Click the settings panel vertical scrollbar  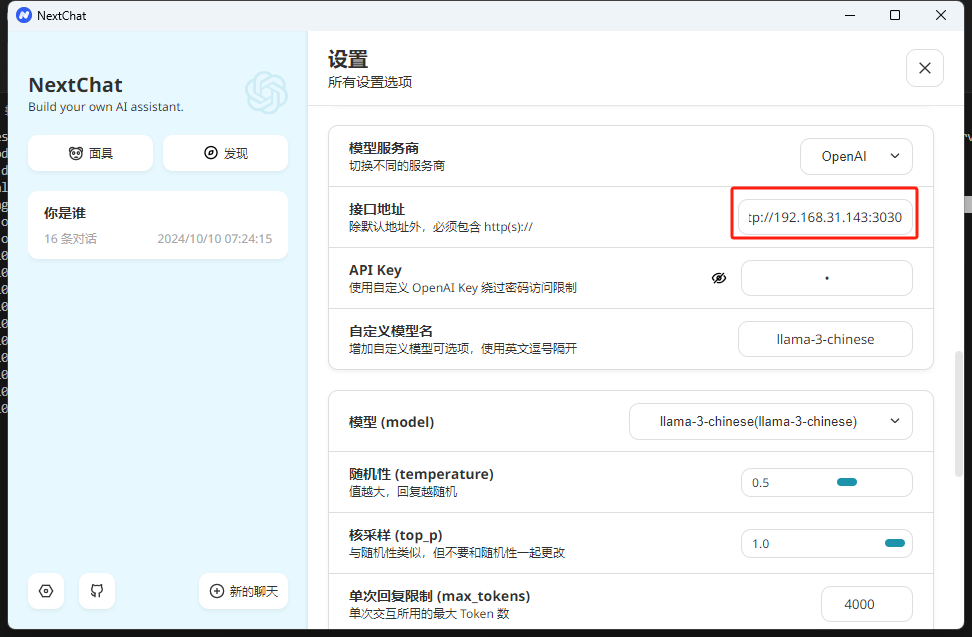pyautogui.click(x=958, y=413)
